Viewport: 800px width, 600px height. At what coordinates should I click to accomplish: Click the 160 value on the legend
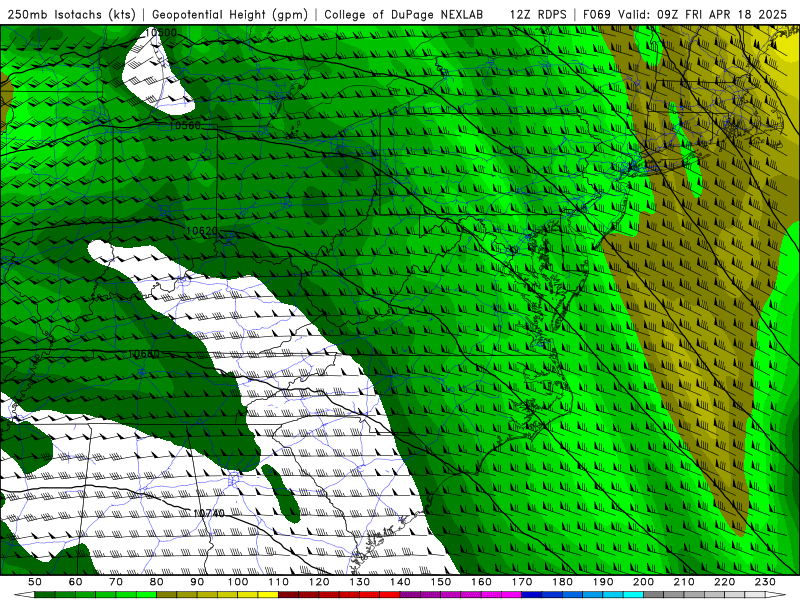(482, 582)
